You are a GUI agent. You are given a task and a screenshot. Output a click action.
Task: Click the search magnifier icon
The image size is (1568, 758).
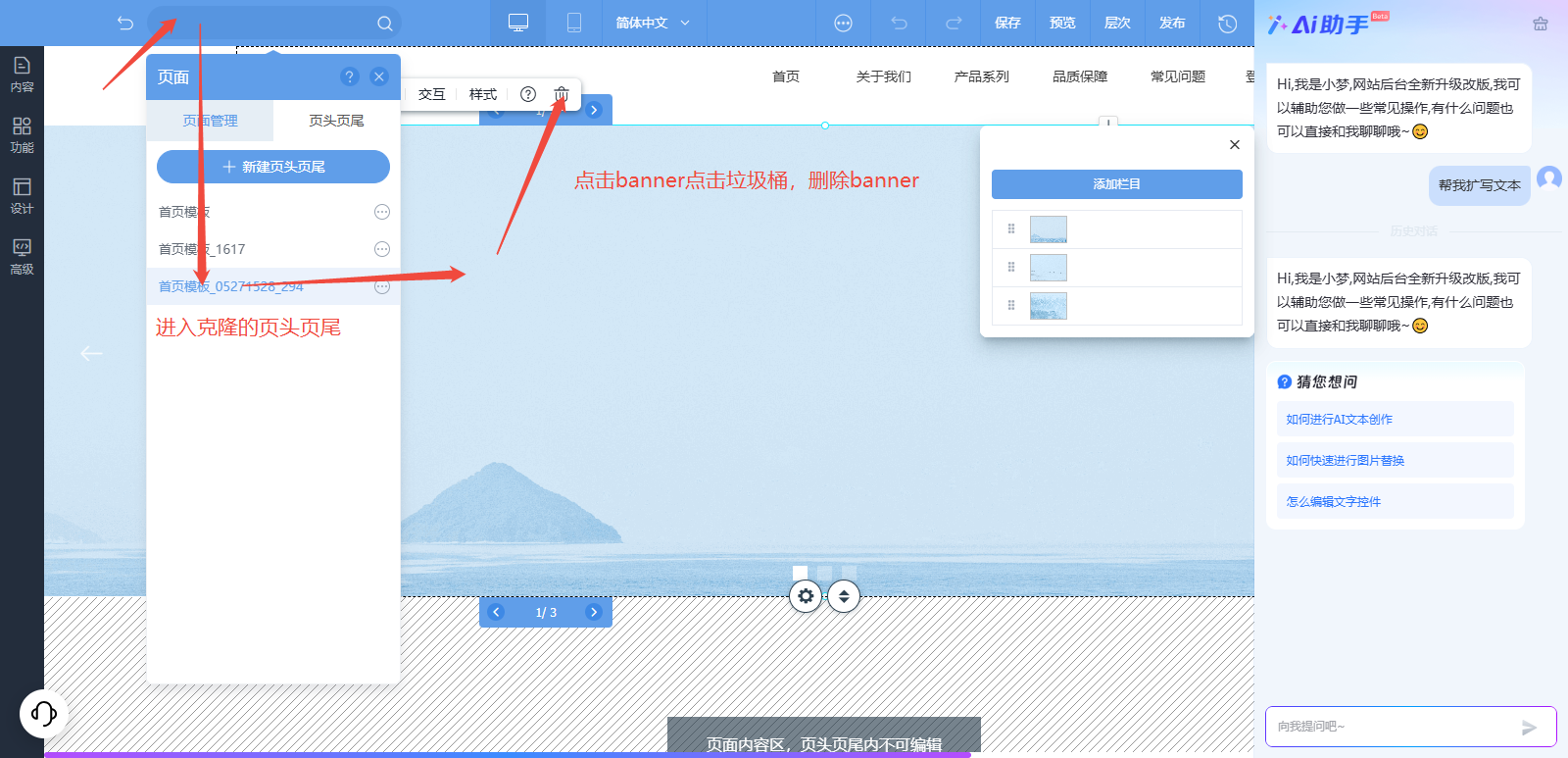(x=384, y=23)
